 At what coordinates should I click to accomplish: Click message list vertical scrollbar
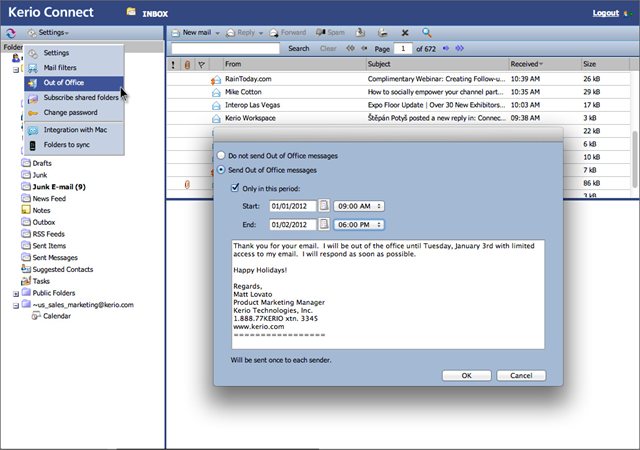pos(635,159)
